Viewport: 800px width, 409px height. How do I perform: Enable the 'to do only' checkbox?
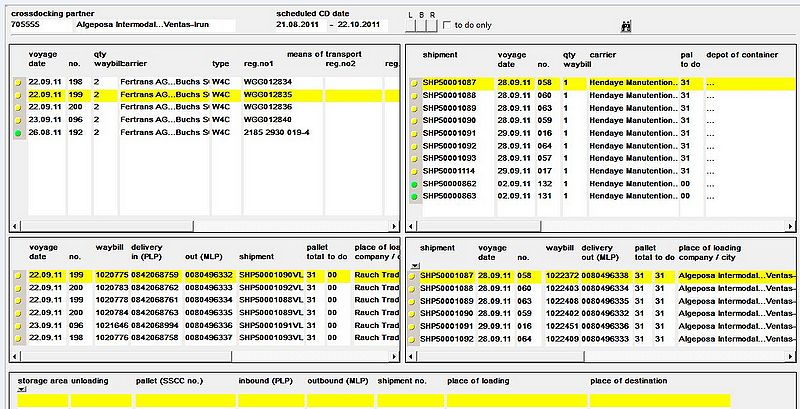coord(447,25)
